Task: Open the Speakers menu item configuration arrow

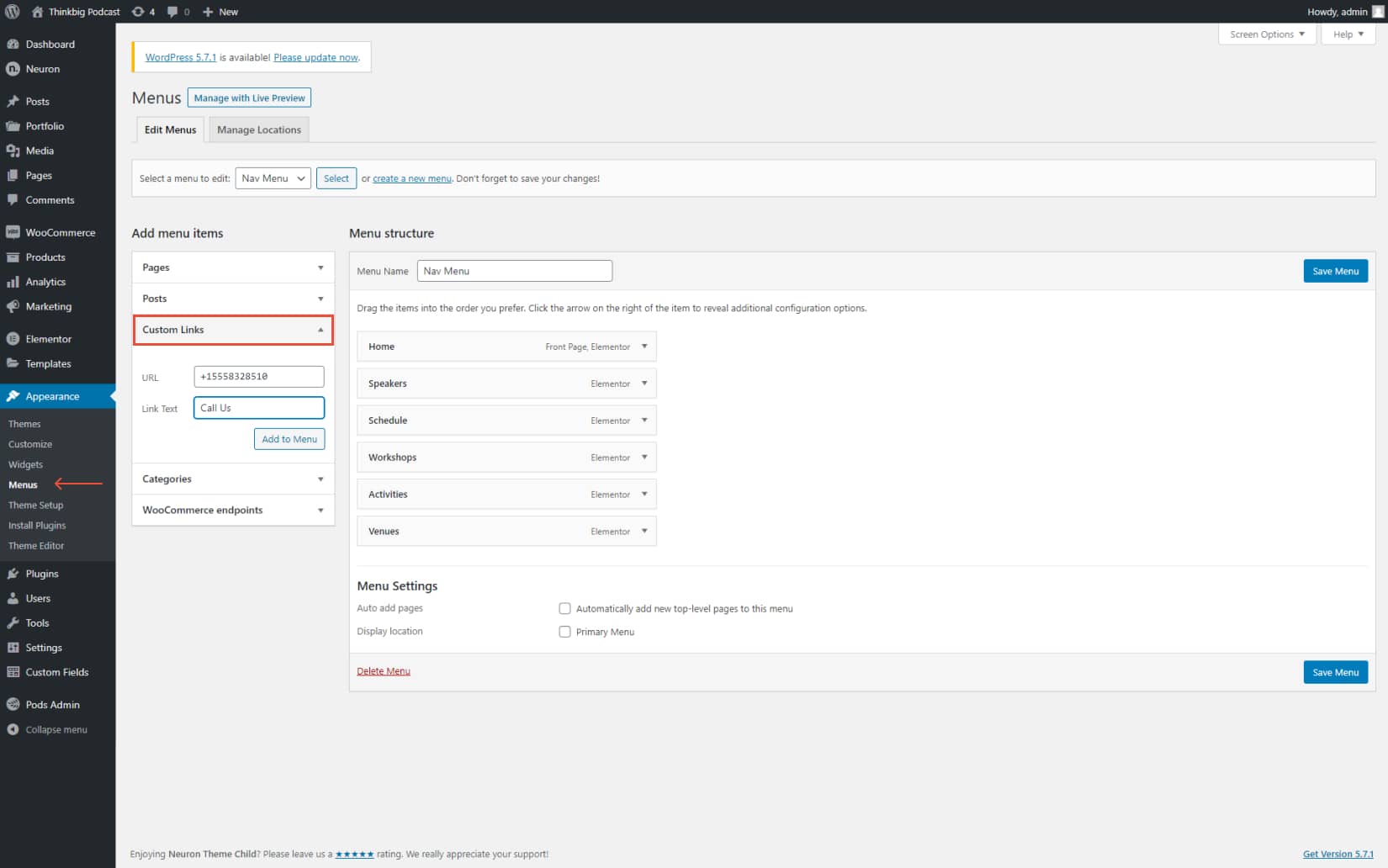Action: coord(644,384)
